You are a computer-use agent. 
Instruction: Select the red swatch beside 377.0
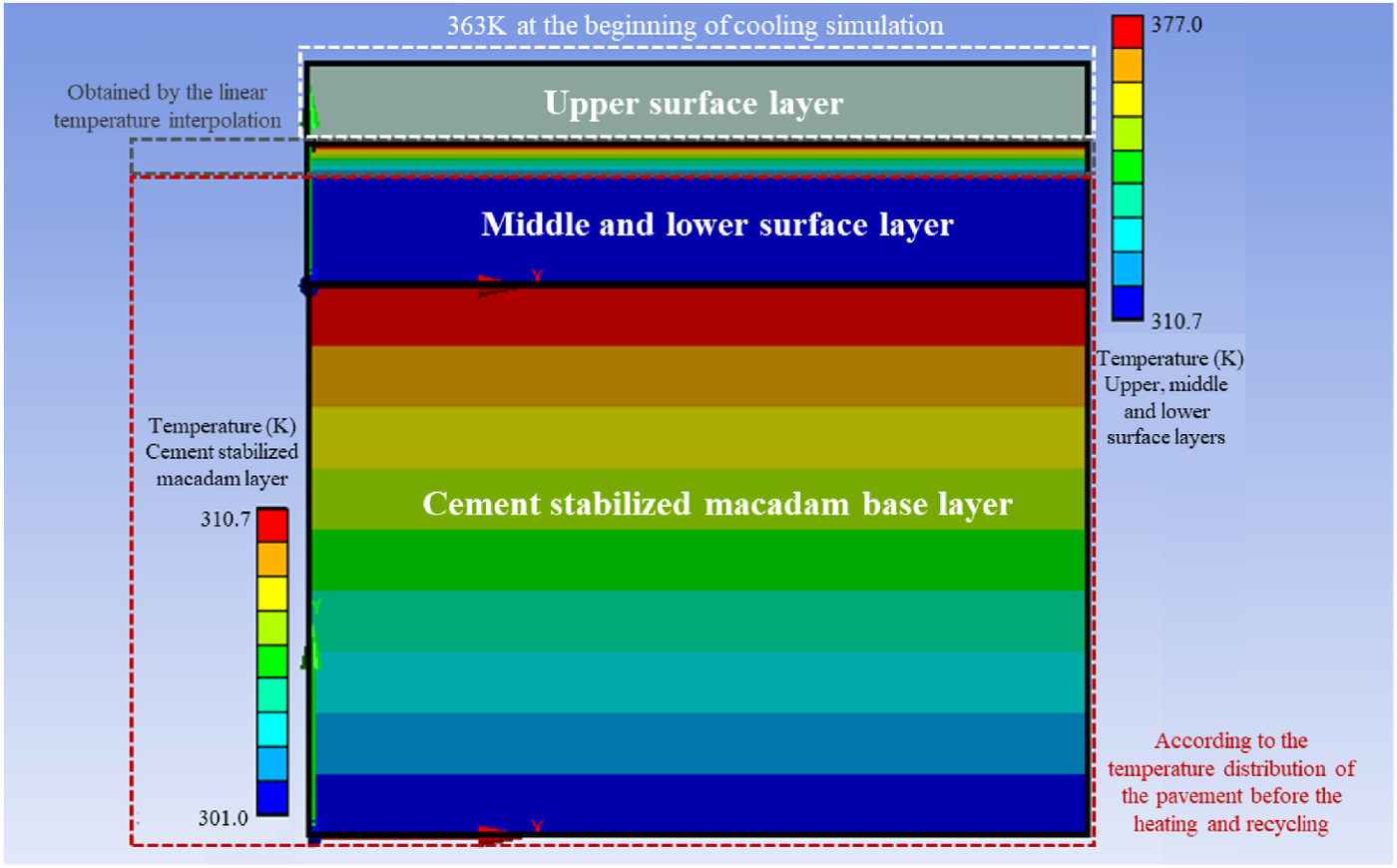coord(1128,32)
